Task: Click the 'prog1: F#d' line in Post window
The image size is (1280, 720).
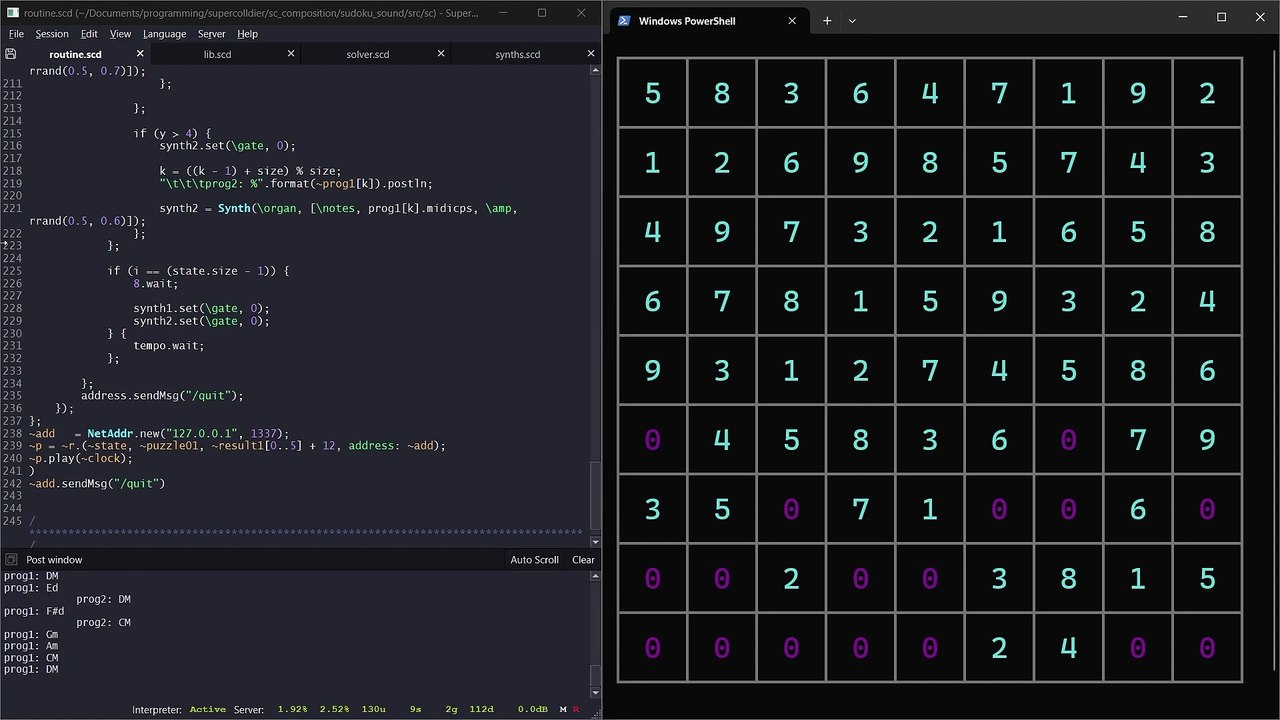Action: (x=34, y=611)
